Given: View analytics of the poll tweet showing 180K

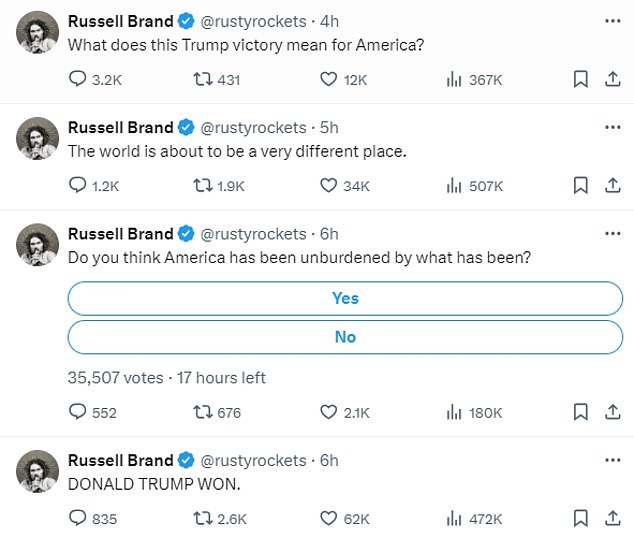Looking at the screenshot, I should [452, 412].
